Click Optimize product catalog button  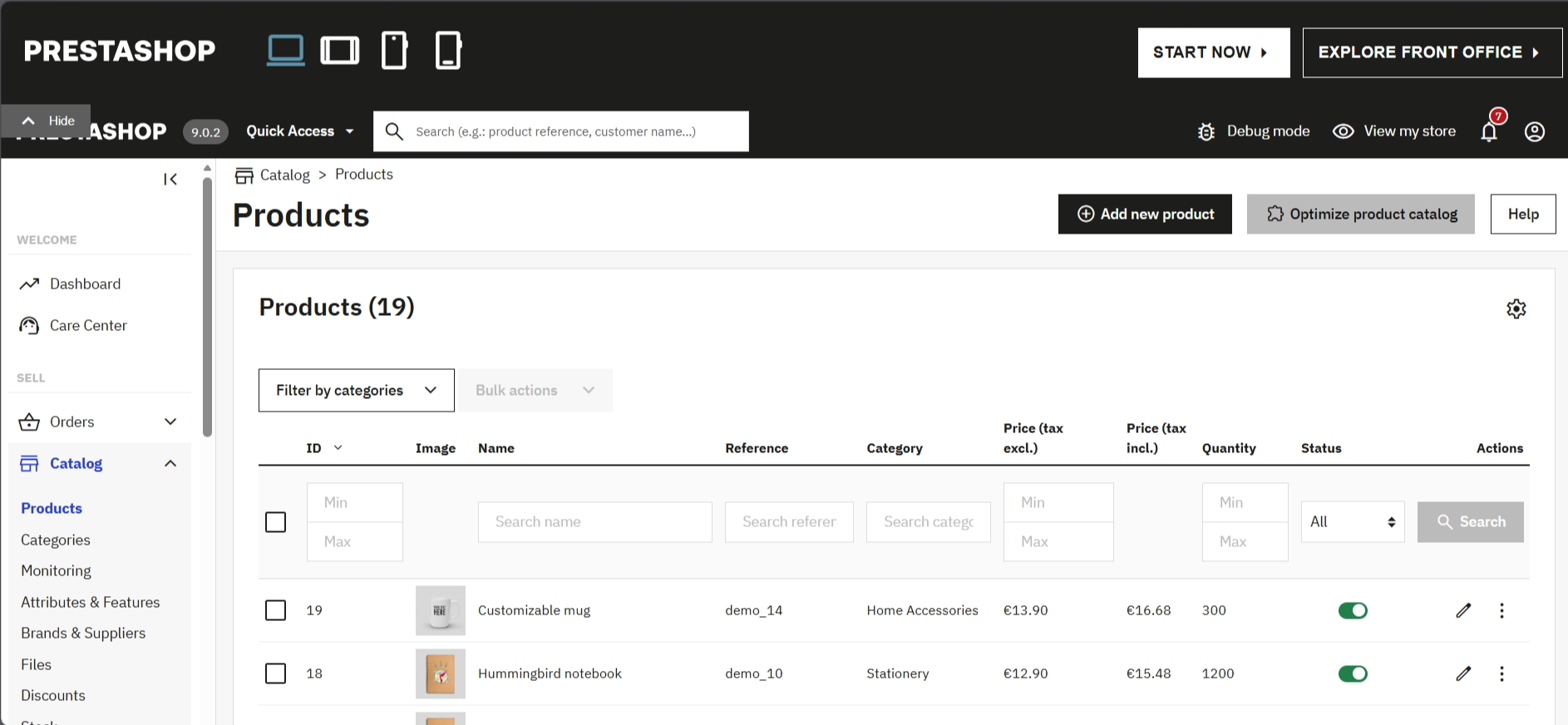point(1361,215)
